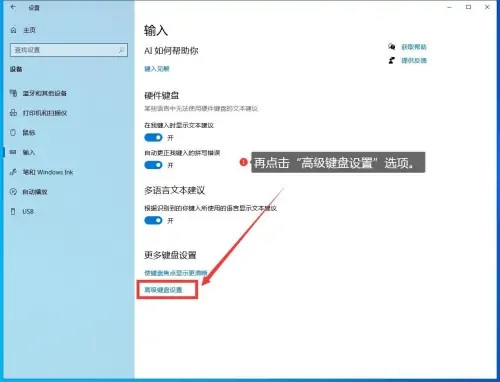
Task: Select the Pen and Windows Ink icon
Action: tap(13, 172)
